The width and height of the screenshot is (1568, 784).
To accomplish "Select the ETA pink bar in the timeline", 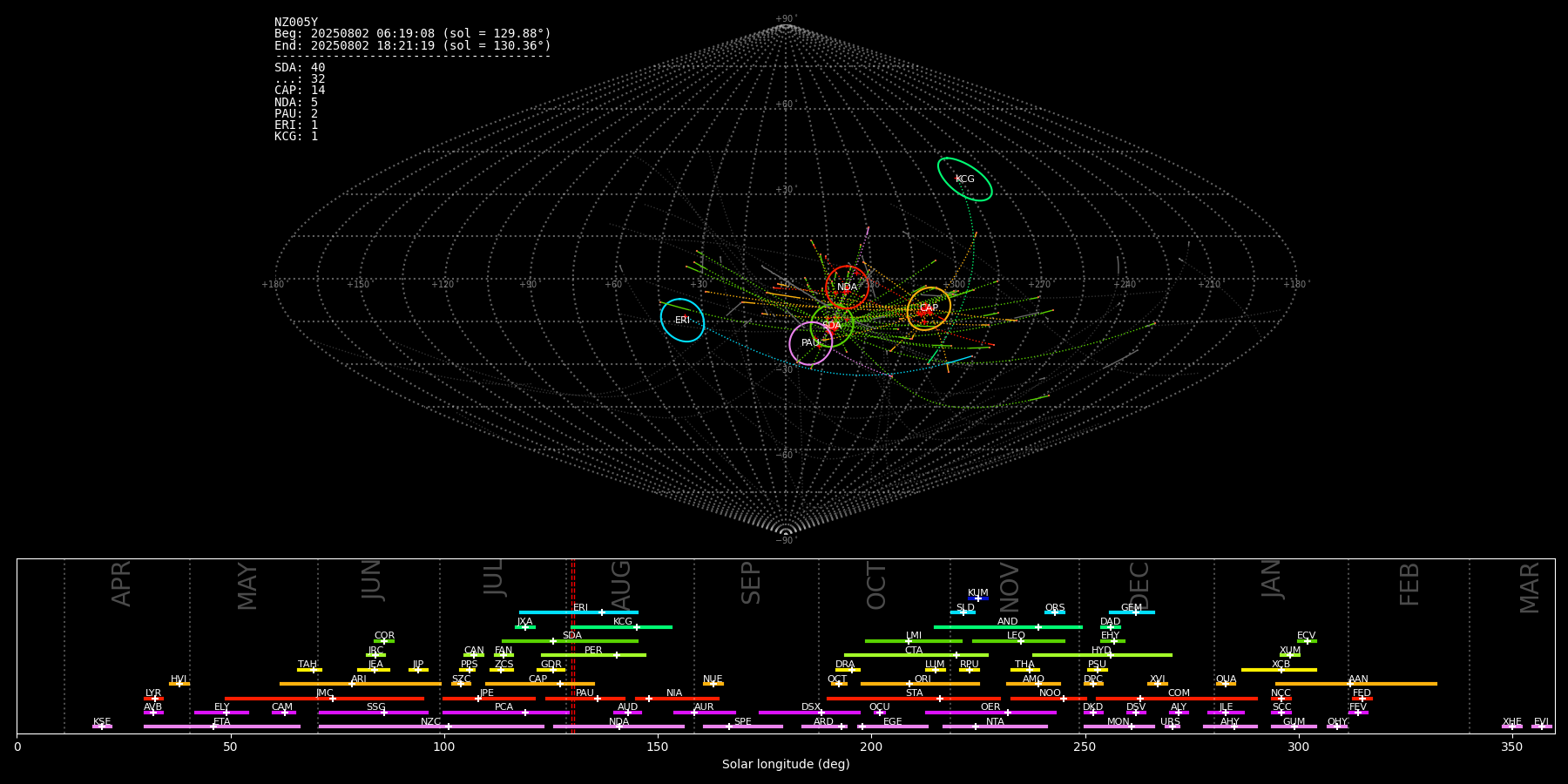I will tap(222, 727).
